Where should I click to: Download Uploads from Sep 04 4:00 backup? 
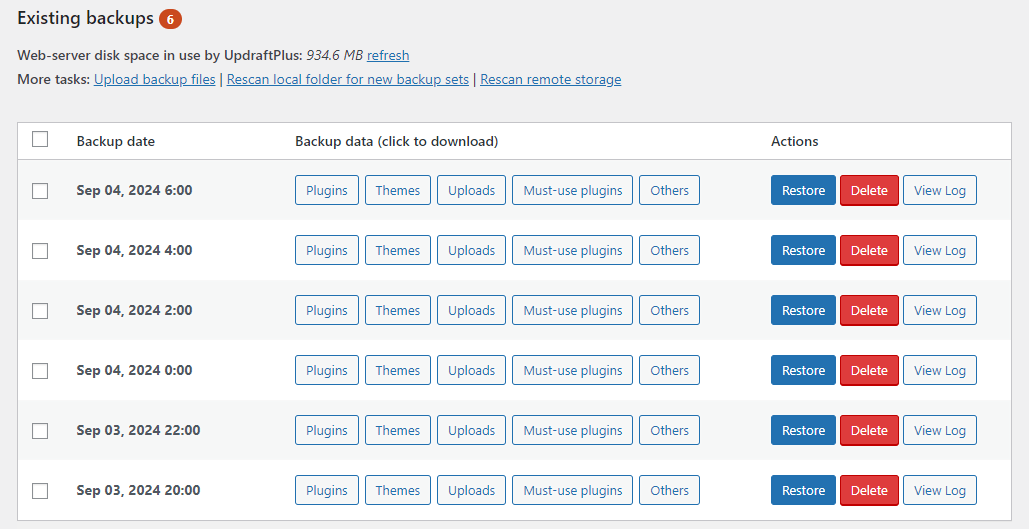tap(471, 250)
